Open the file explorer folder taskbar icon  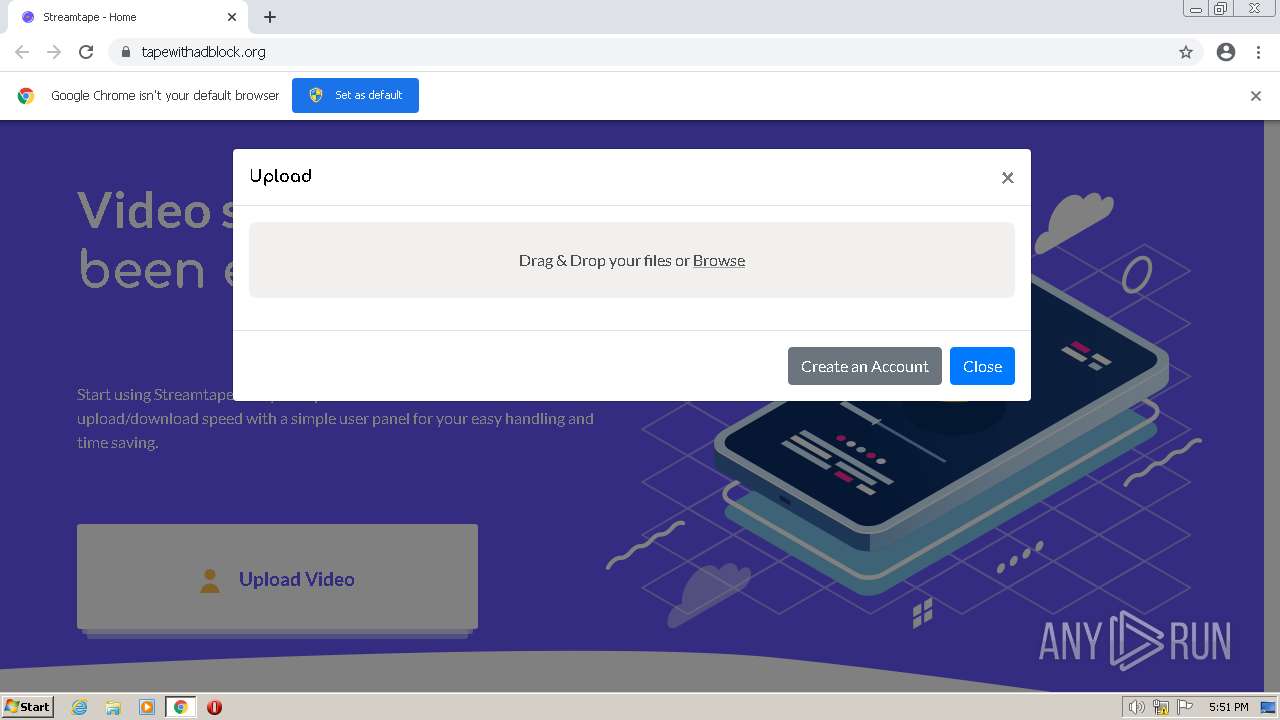pos(113,707)
